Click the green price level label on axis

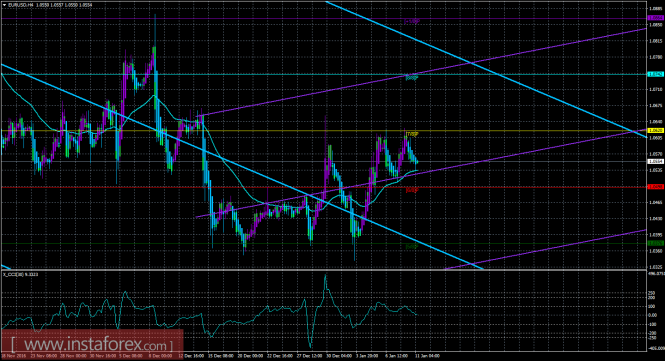pos(655,243)
